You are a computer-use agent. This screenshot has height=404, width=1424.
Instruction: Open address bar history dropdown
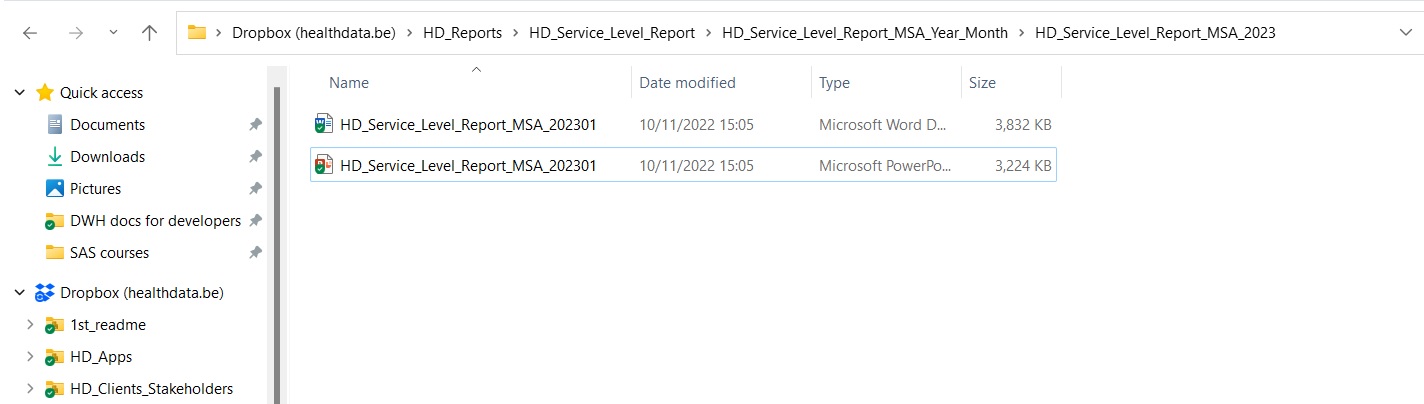[1406, 33]
